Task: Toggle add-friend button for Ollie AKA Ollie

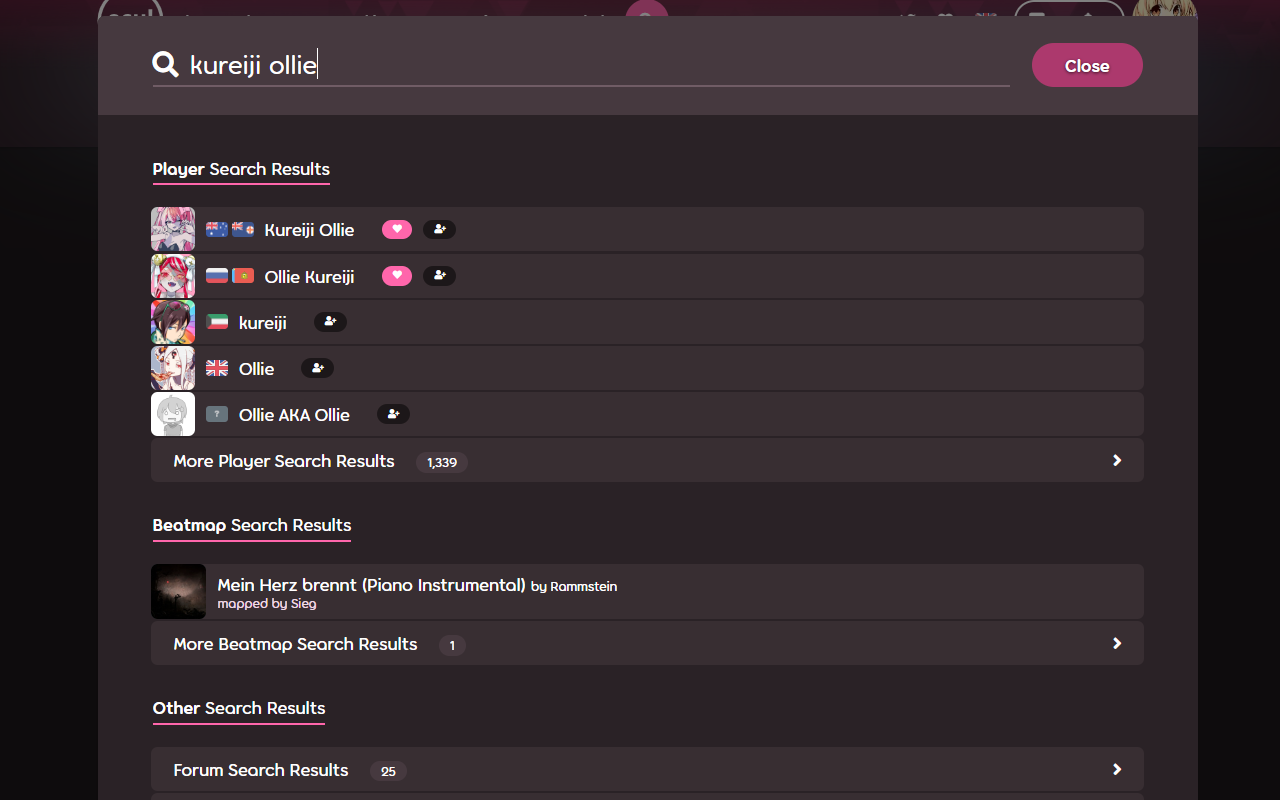Action: point(393,414)
